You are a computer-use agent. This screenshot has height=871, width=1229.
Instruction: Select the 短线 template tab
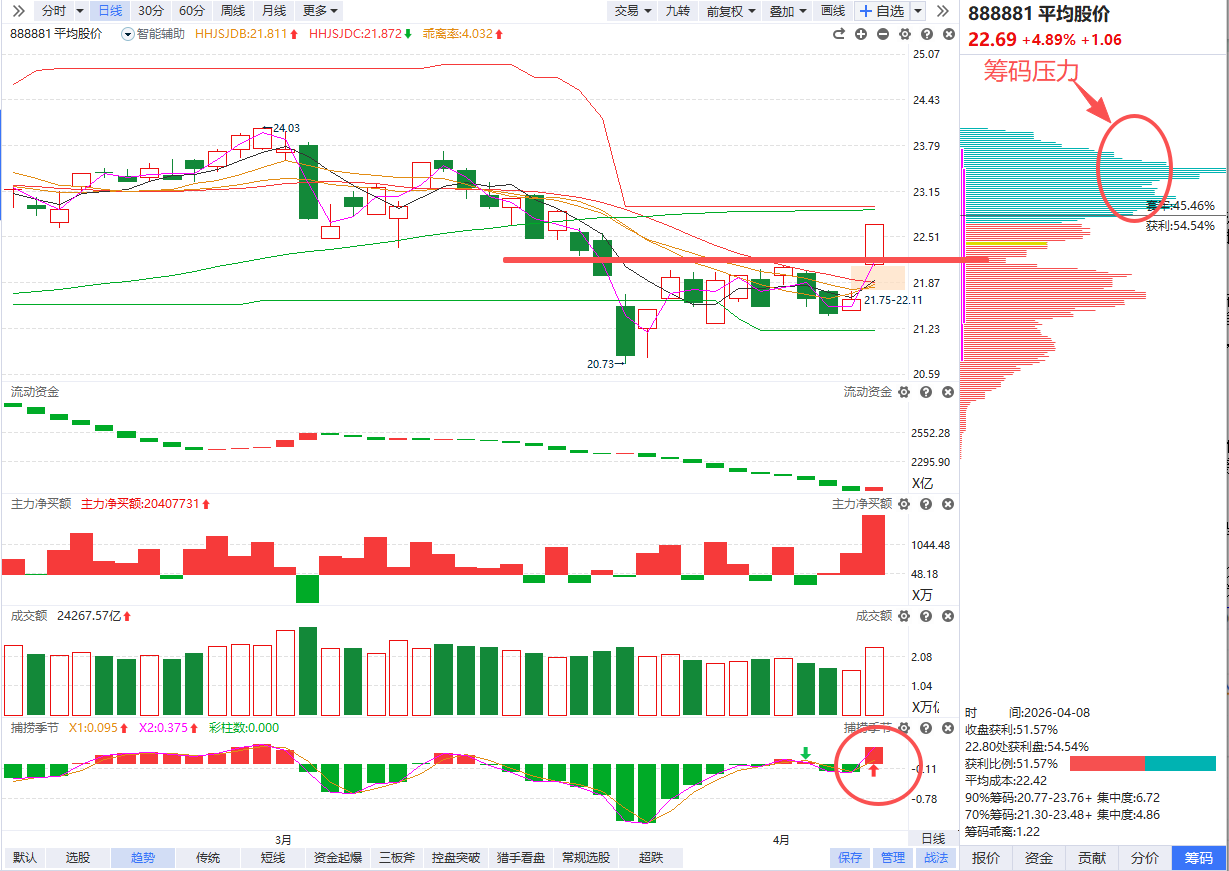273,858
